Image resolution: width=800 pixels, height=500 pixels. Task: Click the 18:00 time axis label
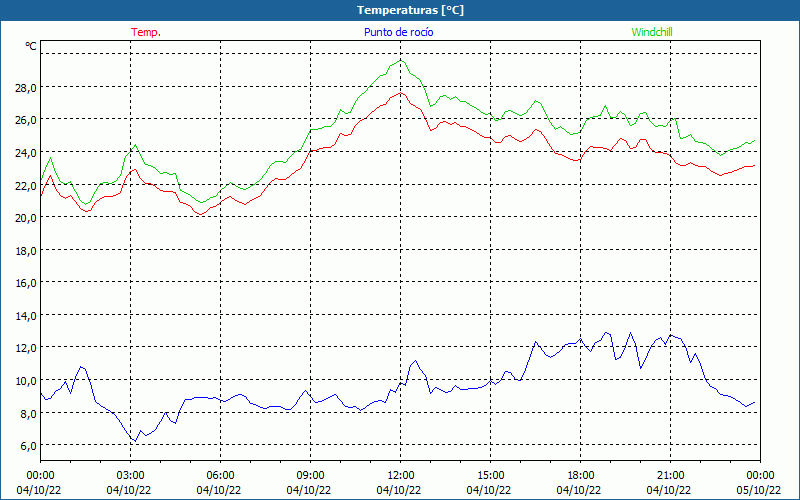(580, 476)
